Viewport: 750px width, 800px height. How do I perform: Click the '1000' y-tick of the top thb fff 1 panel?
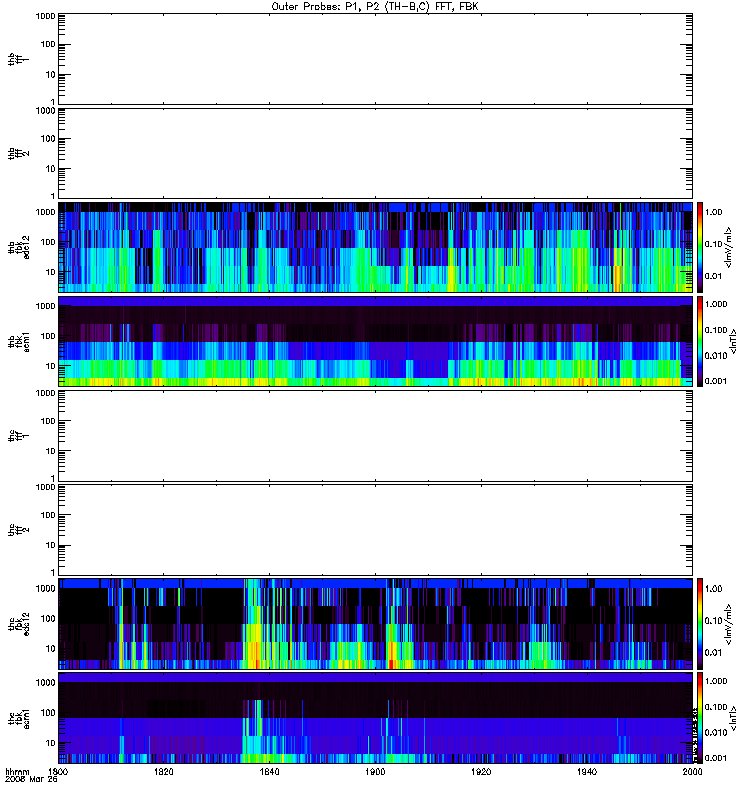[45, 16]
